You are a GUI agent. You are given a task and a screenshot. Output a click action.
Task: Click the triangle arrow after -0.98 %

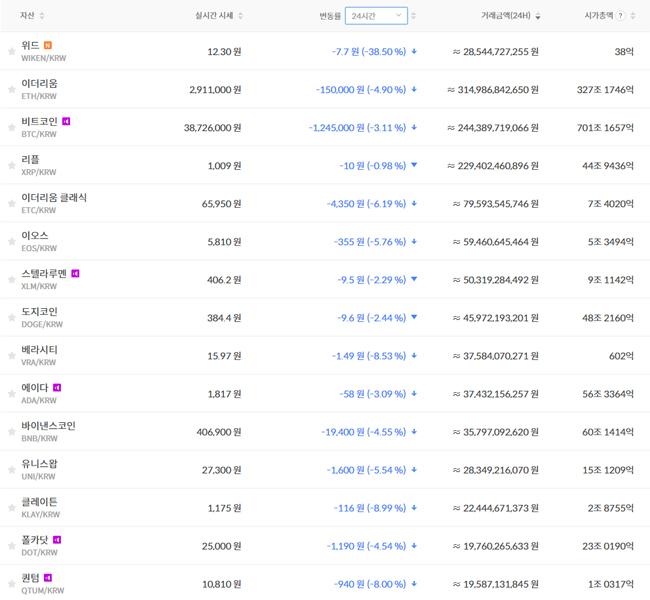[x=414, y=165]
